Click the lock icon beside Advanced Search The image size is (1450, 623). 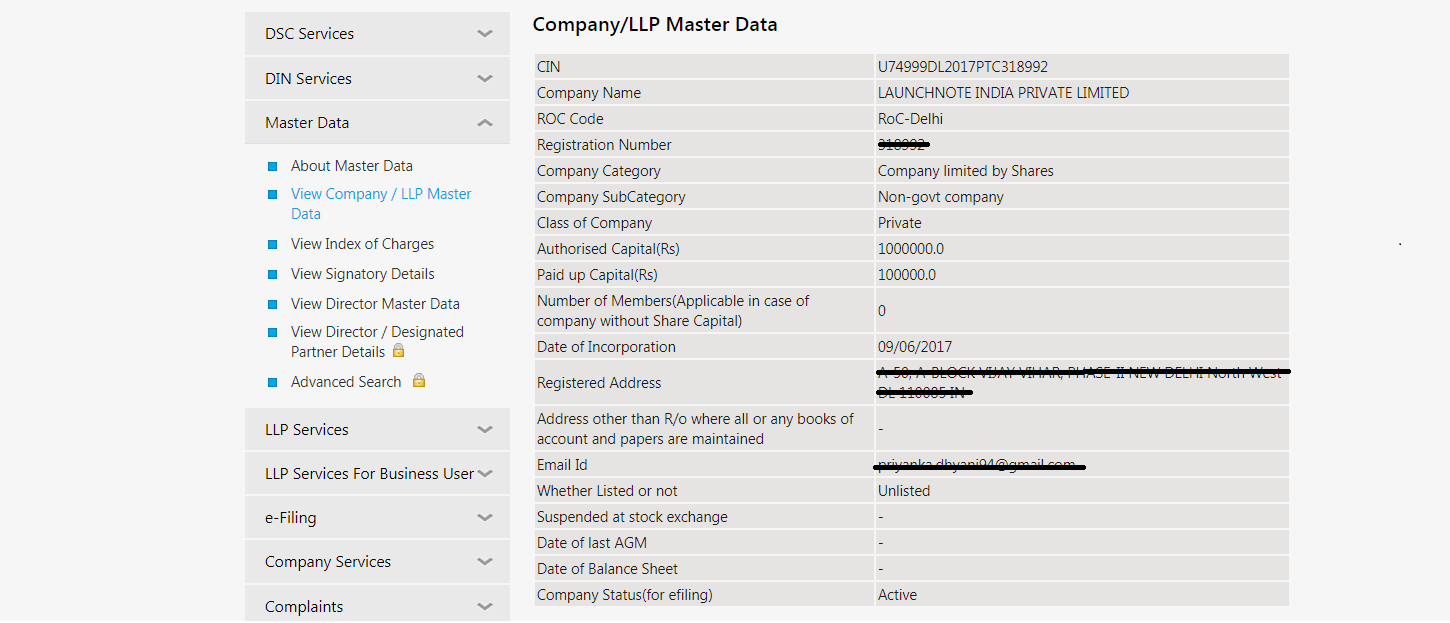[x=419, y=381]
